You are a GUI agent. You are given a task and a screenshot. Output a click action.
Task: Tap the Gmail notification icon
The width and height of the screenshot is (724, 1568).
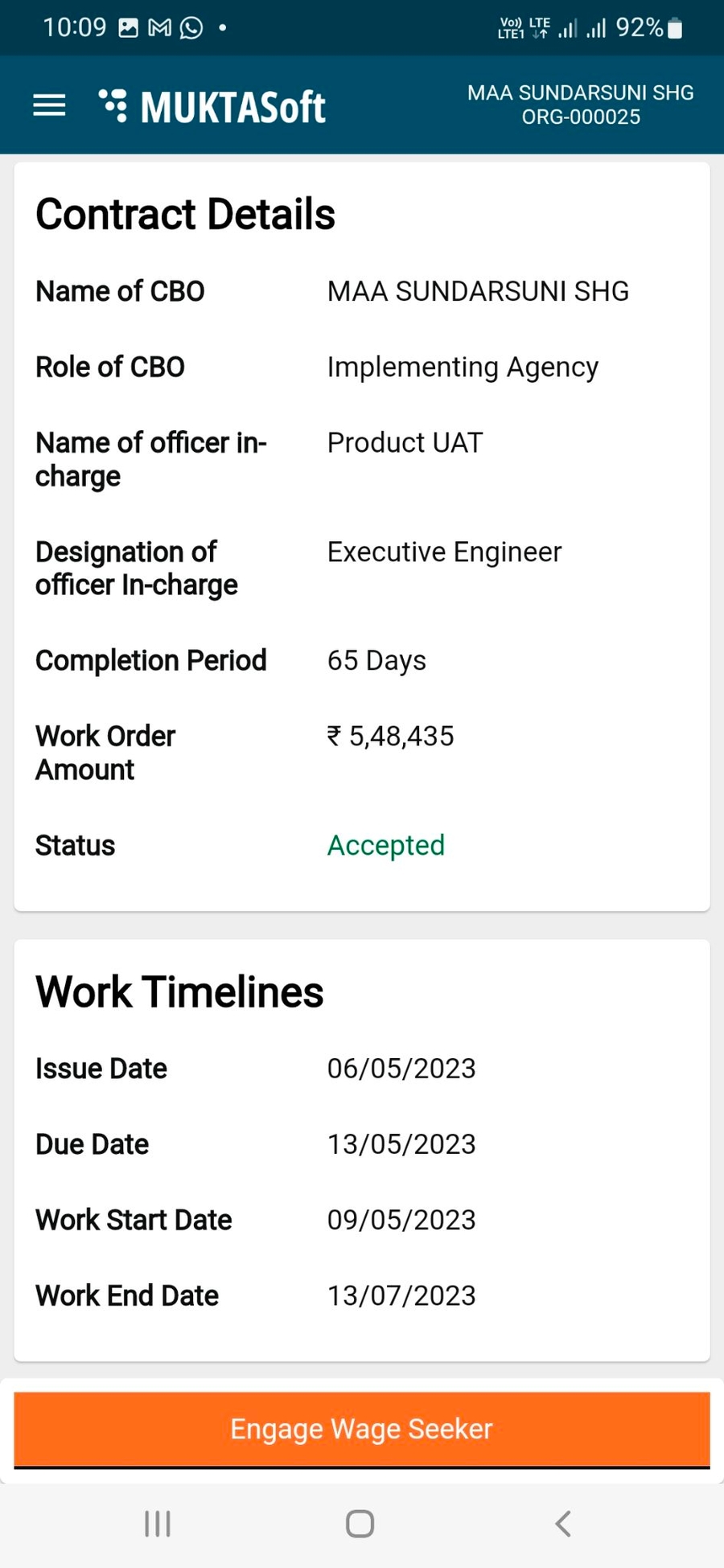point(160,28)
